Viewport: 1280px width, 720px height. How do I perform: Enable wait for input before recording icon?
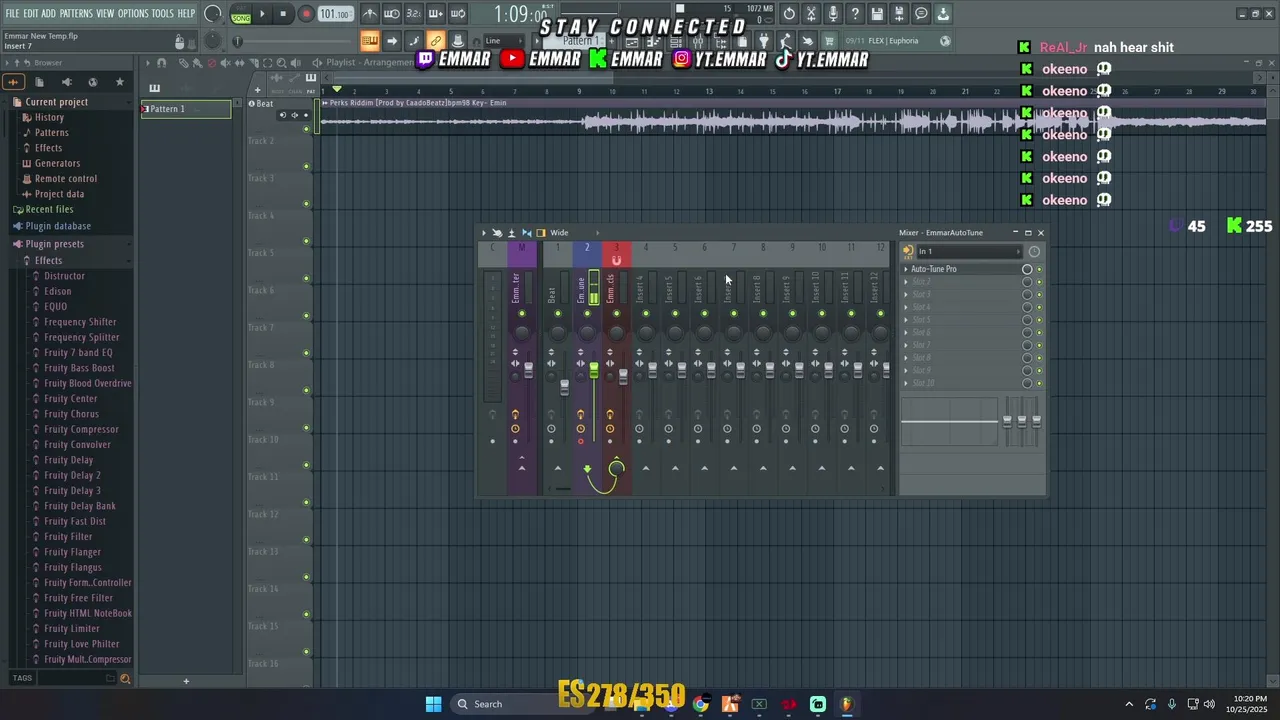[392, 14]
